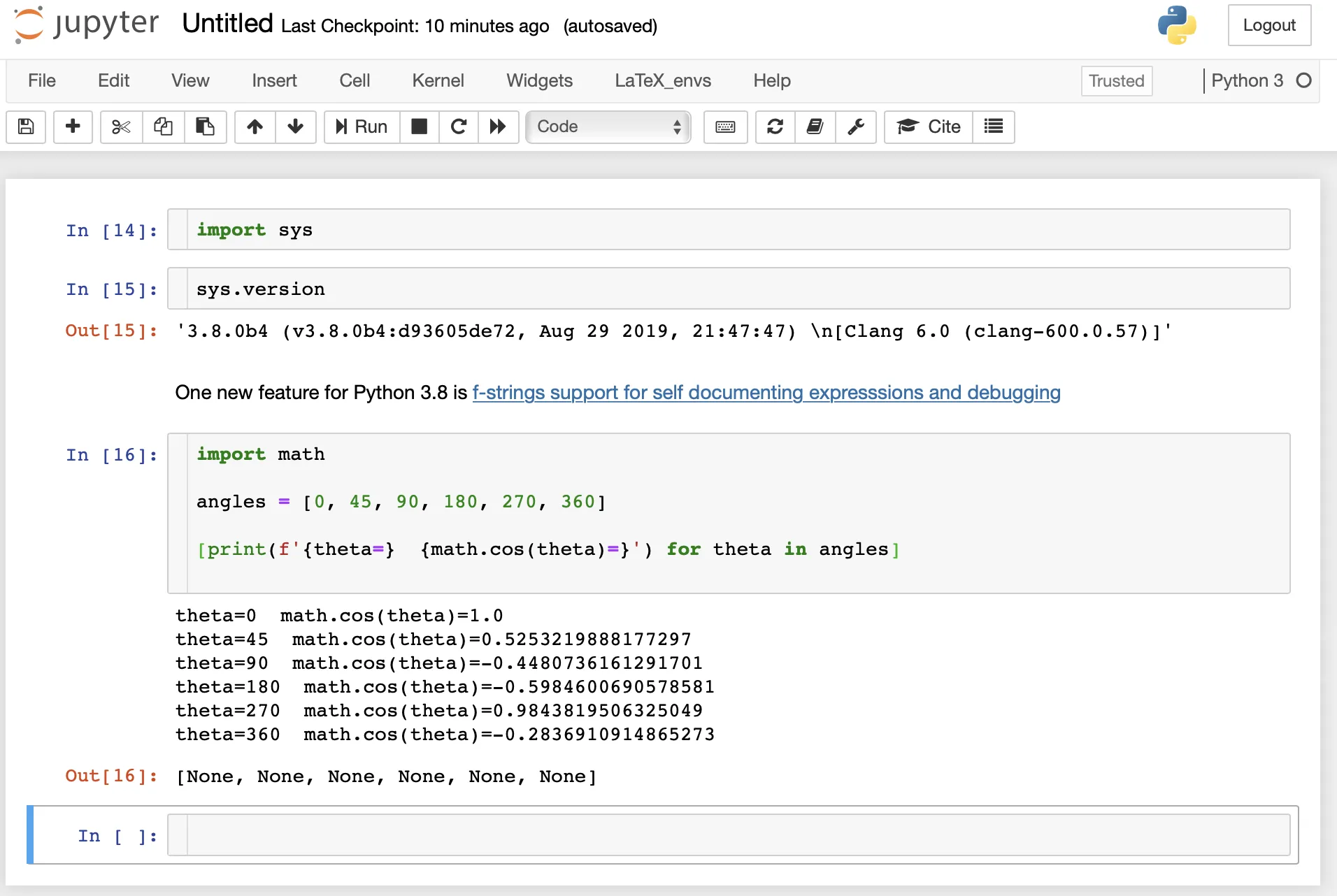The height and width of the screenshot is (896, 1337).
Task: Toggle the table of contents list icon
Action: click(993, 127)
